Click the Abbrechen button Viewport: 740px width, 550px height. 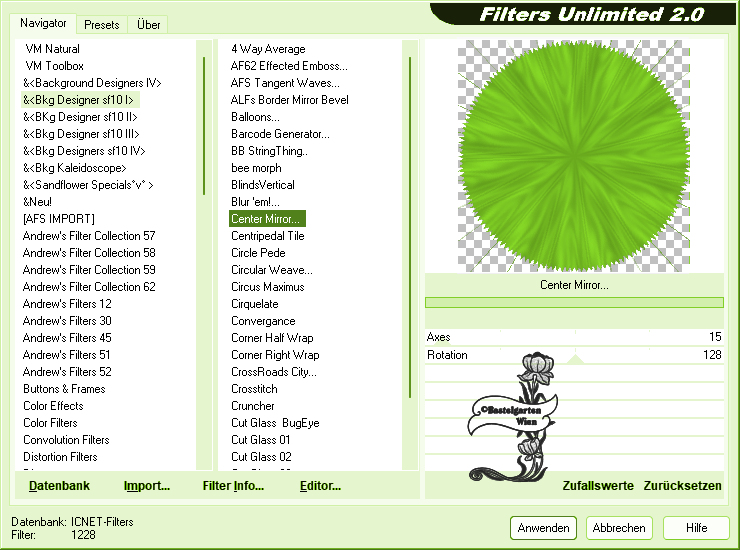click(x=619, y=528)
